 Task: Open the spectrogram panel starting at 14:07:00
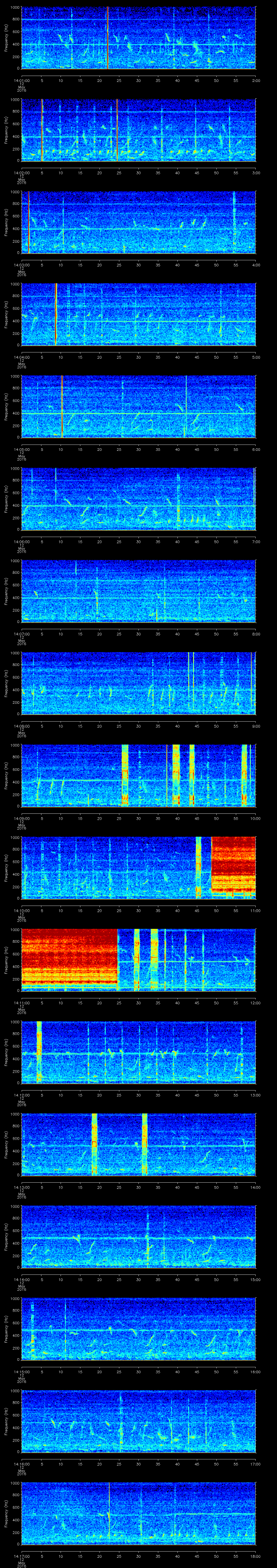[139, 592]
